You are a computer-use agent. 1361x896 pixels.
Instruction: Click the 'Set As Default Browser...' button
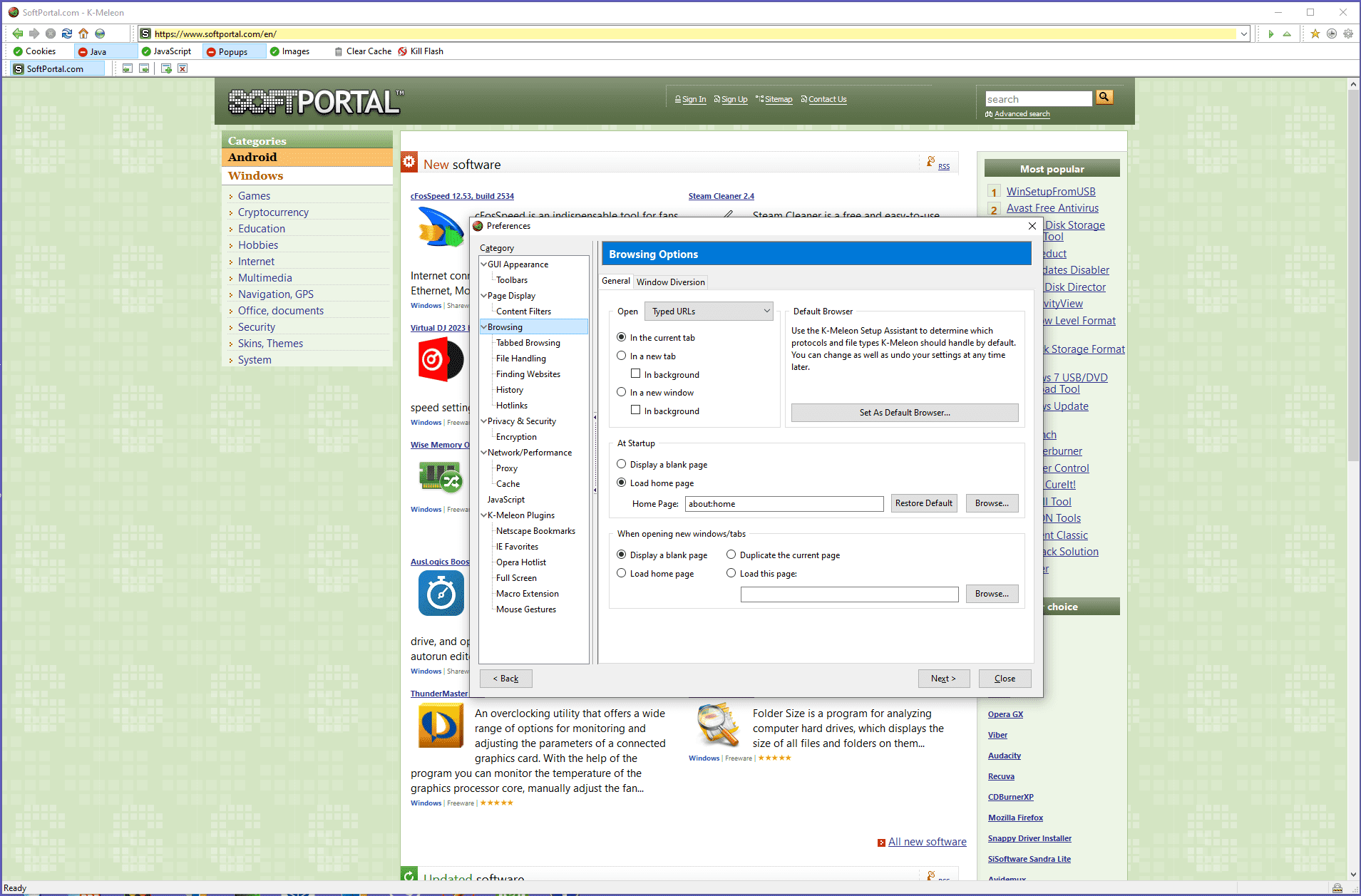click(905, 413)
